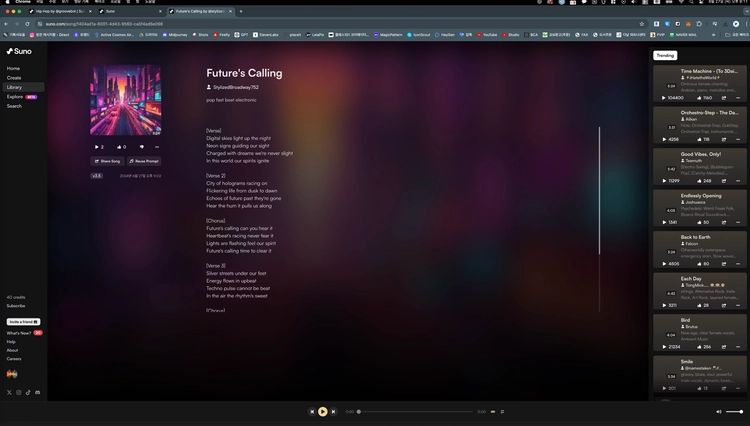Like the Orchestro-Step song
Screen dimensions: 750x426
pyautogui.click(x=699, y=140)
